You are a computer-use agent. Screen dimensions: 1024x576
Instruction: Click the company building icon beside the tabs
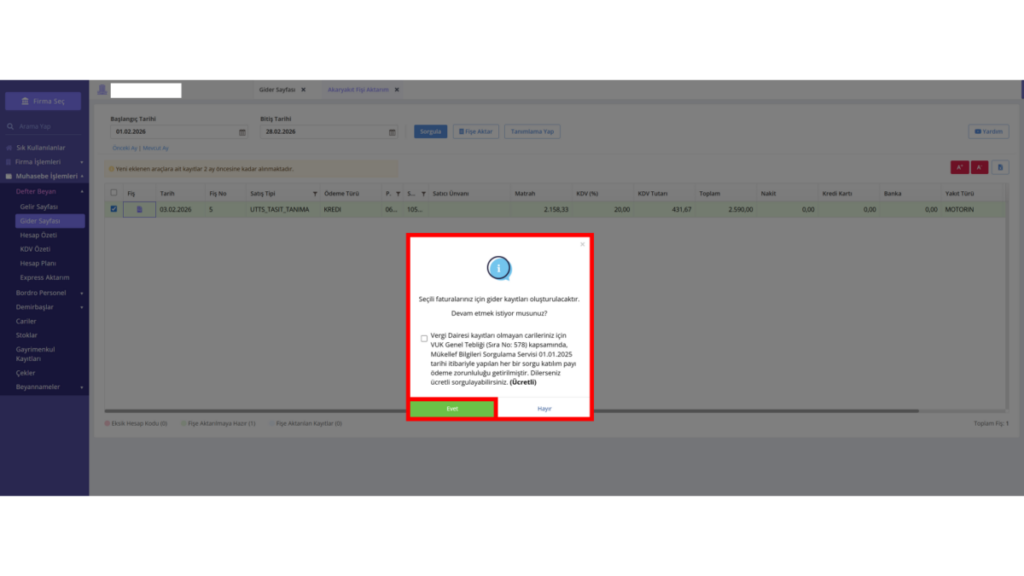[x=102, y=90]
